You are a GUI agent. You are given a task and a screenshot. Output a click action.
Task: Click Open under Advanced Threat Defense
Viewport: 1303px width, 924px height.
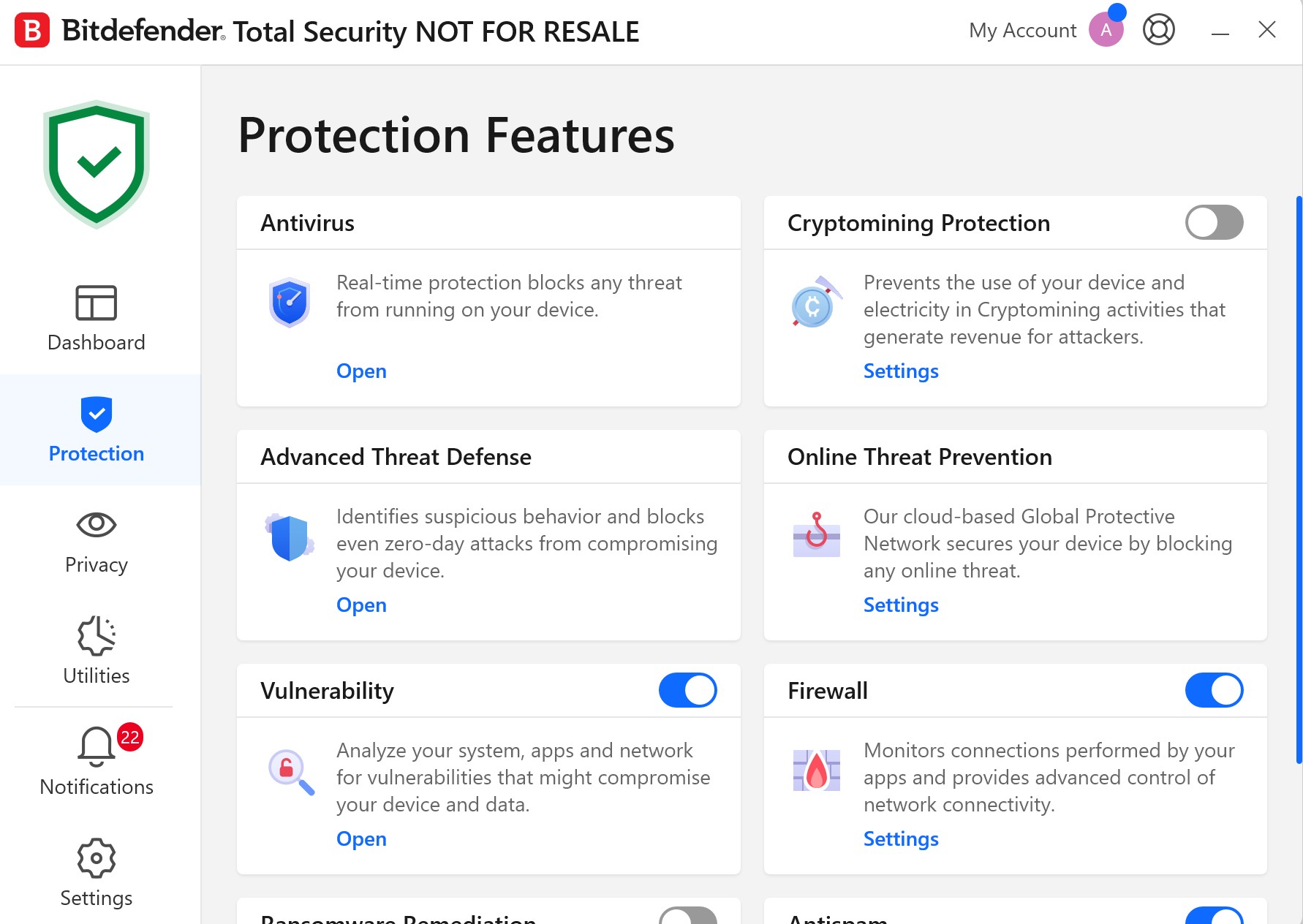coord(361,605)
